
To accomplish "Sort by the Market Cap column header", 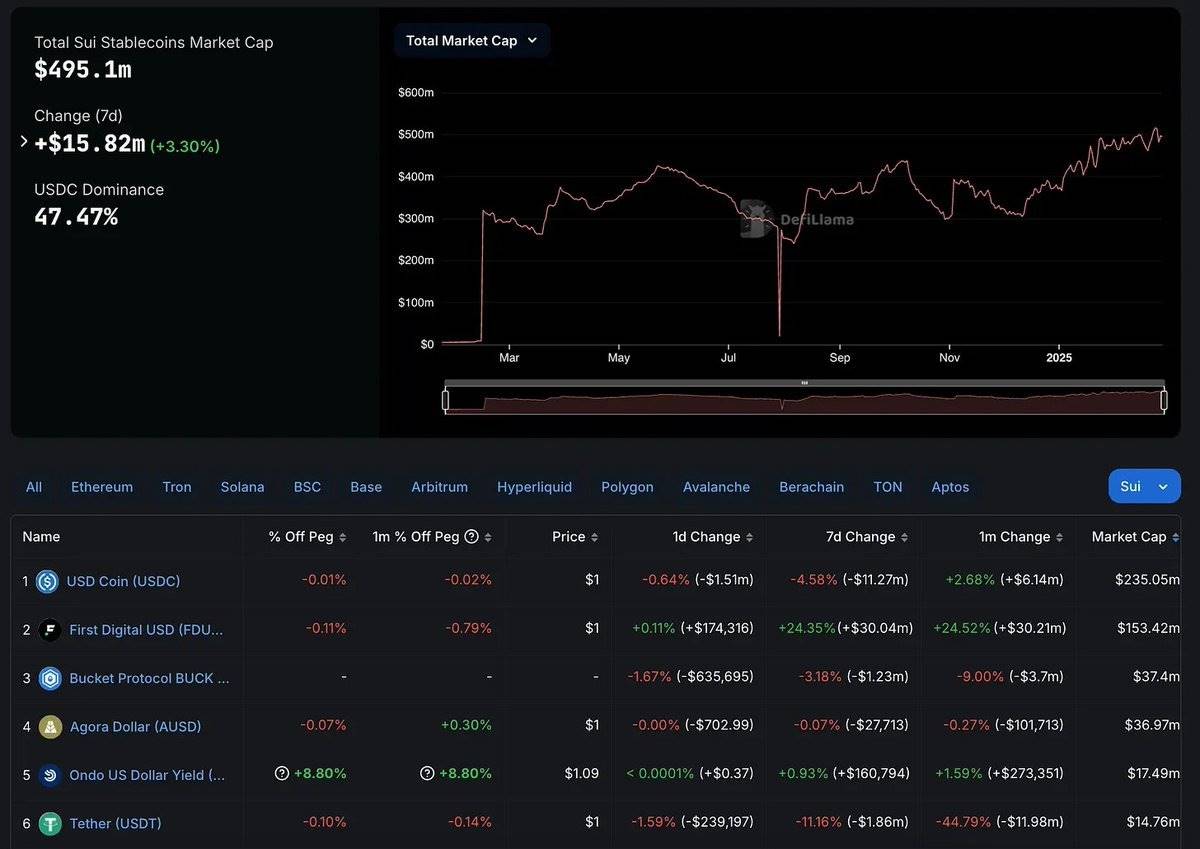I will coord(1134,537).
